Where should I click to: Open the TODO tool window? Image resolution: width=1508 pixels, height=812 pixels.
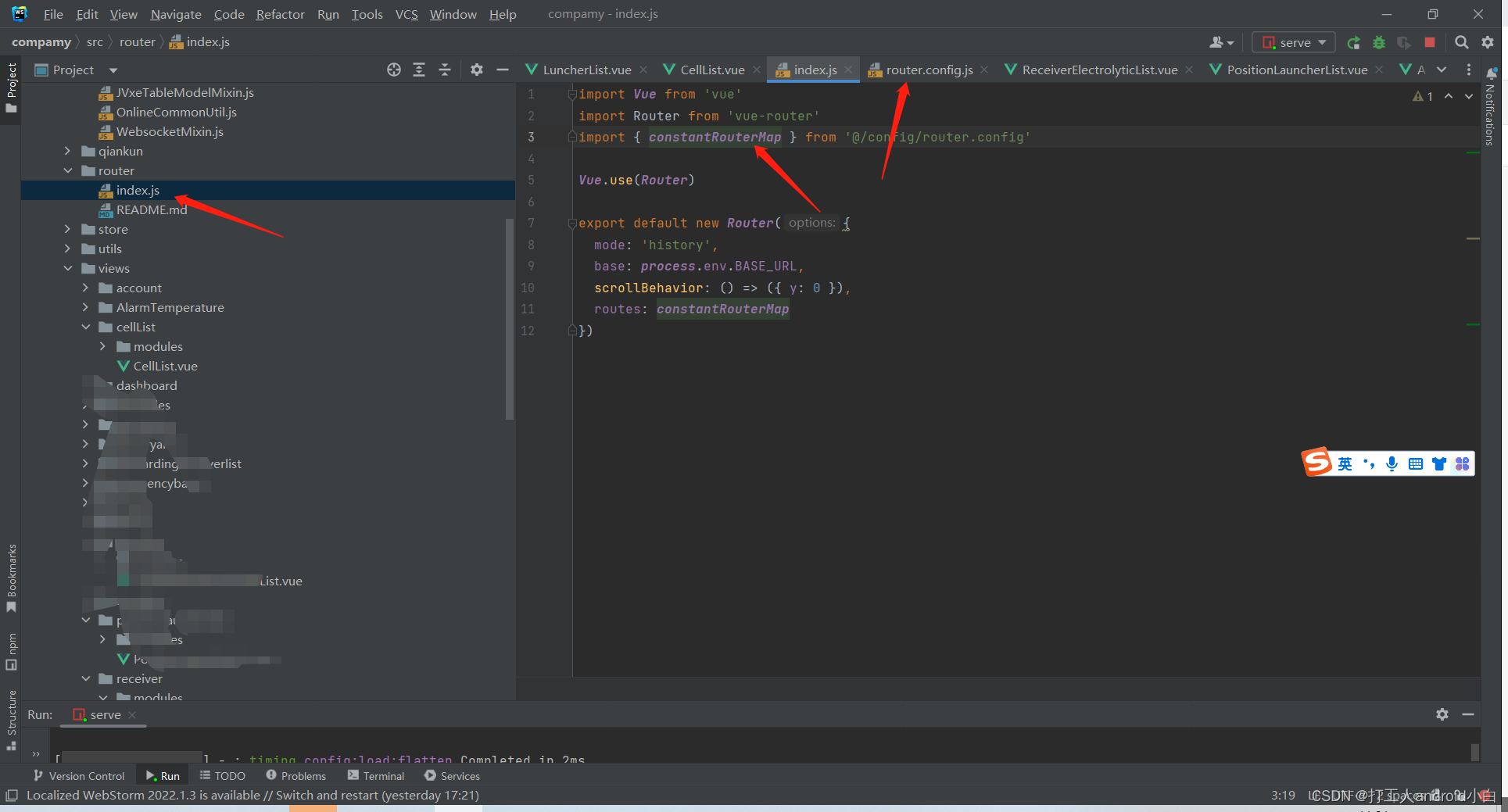223,775
